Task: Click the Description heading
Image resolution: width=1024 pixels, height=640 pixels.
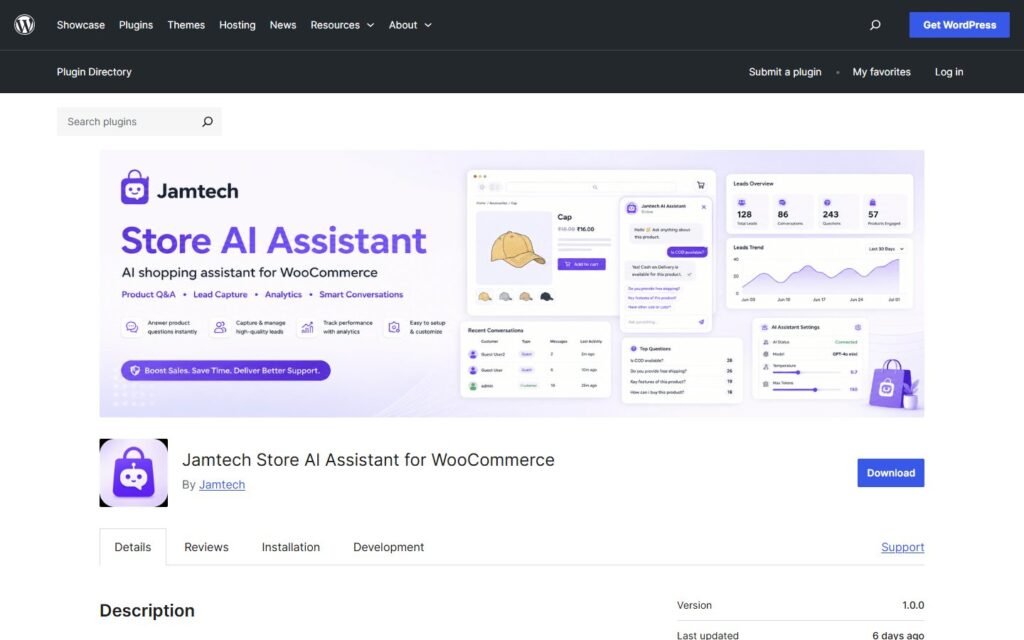Action: point(147,611)
